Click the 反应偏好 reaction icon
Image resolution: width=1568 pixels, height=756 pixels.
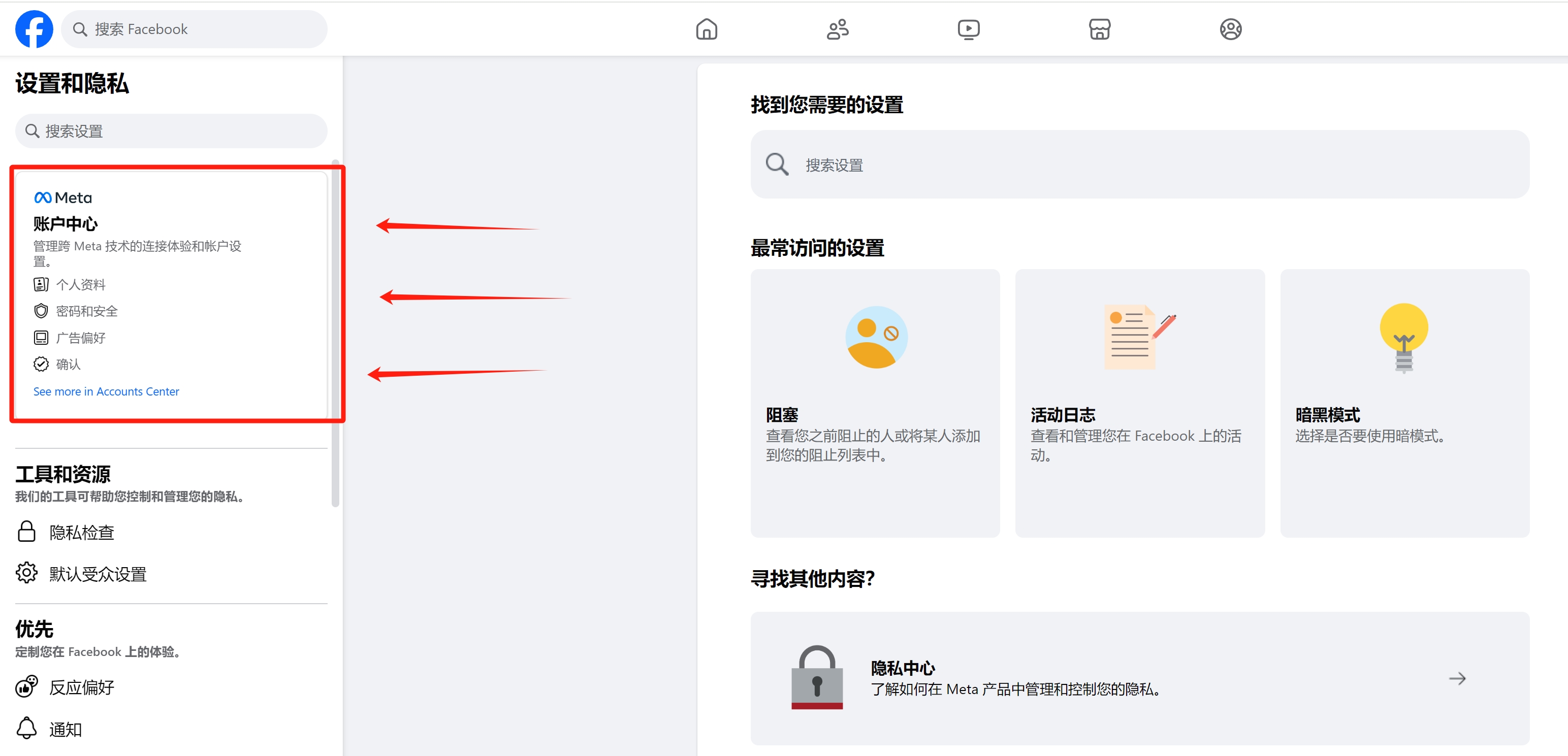tap(26, 686)
